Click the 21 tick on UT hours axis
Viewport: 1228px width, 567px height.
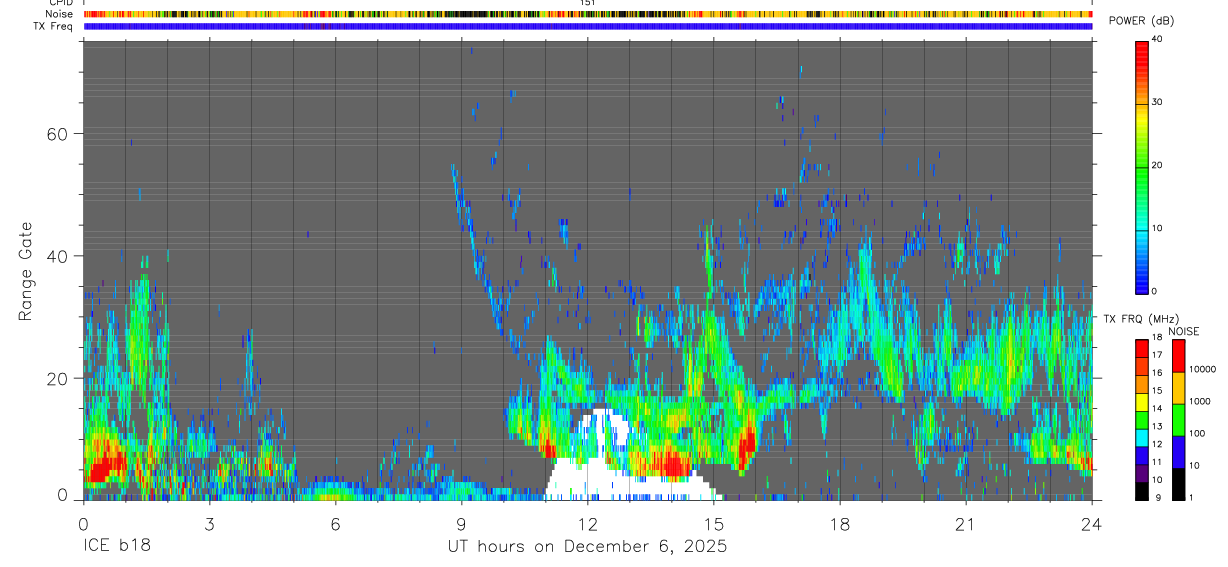pyautogui.click(x=966, y=524)
